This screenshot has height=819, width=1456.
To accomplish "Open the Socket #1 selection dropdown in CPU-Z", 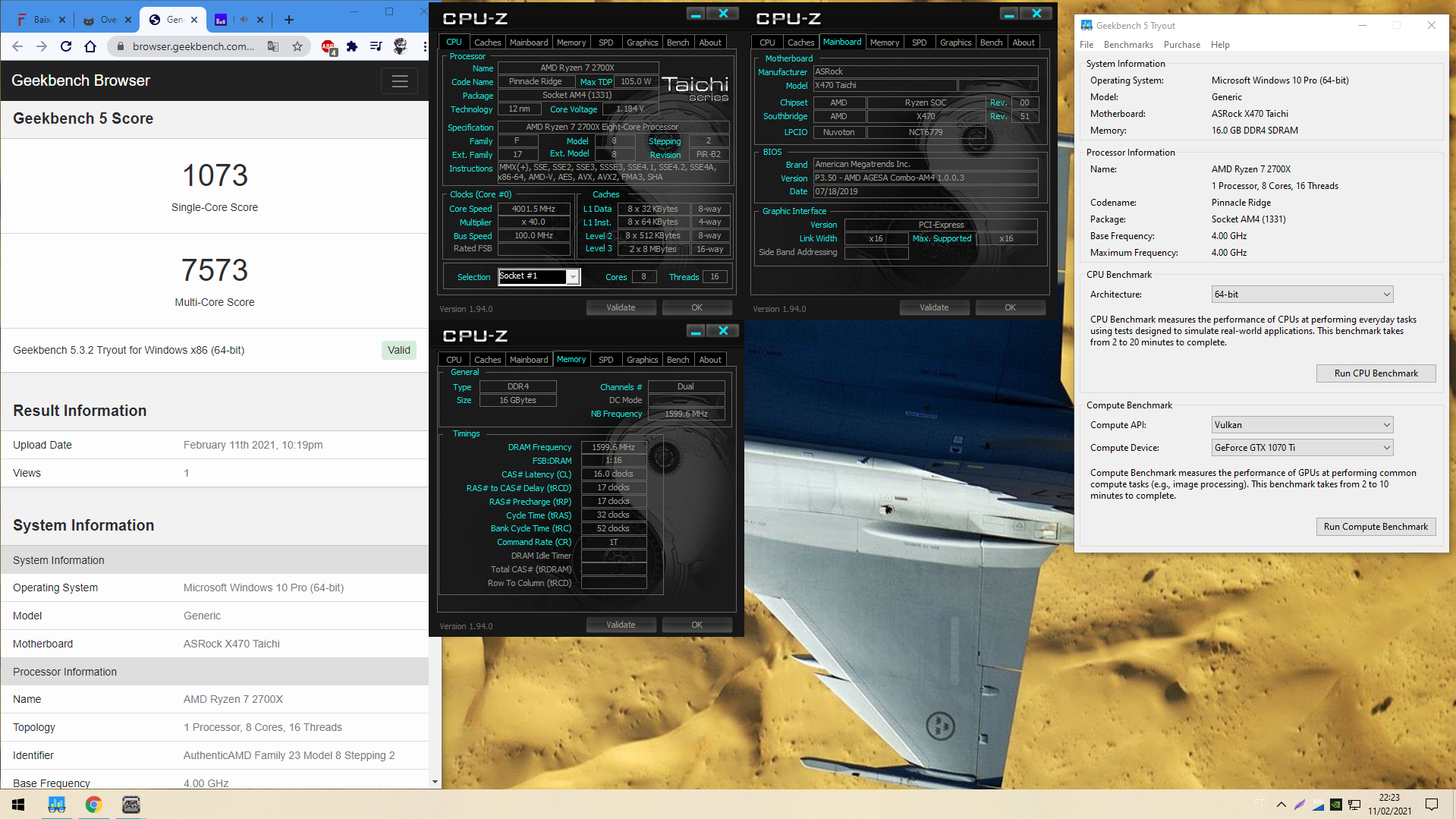I will click(538, 276).
